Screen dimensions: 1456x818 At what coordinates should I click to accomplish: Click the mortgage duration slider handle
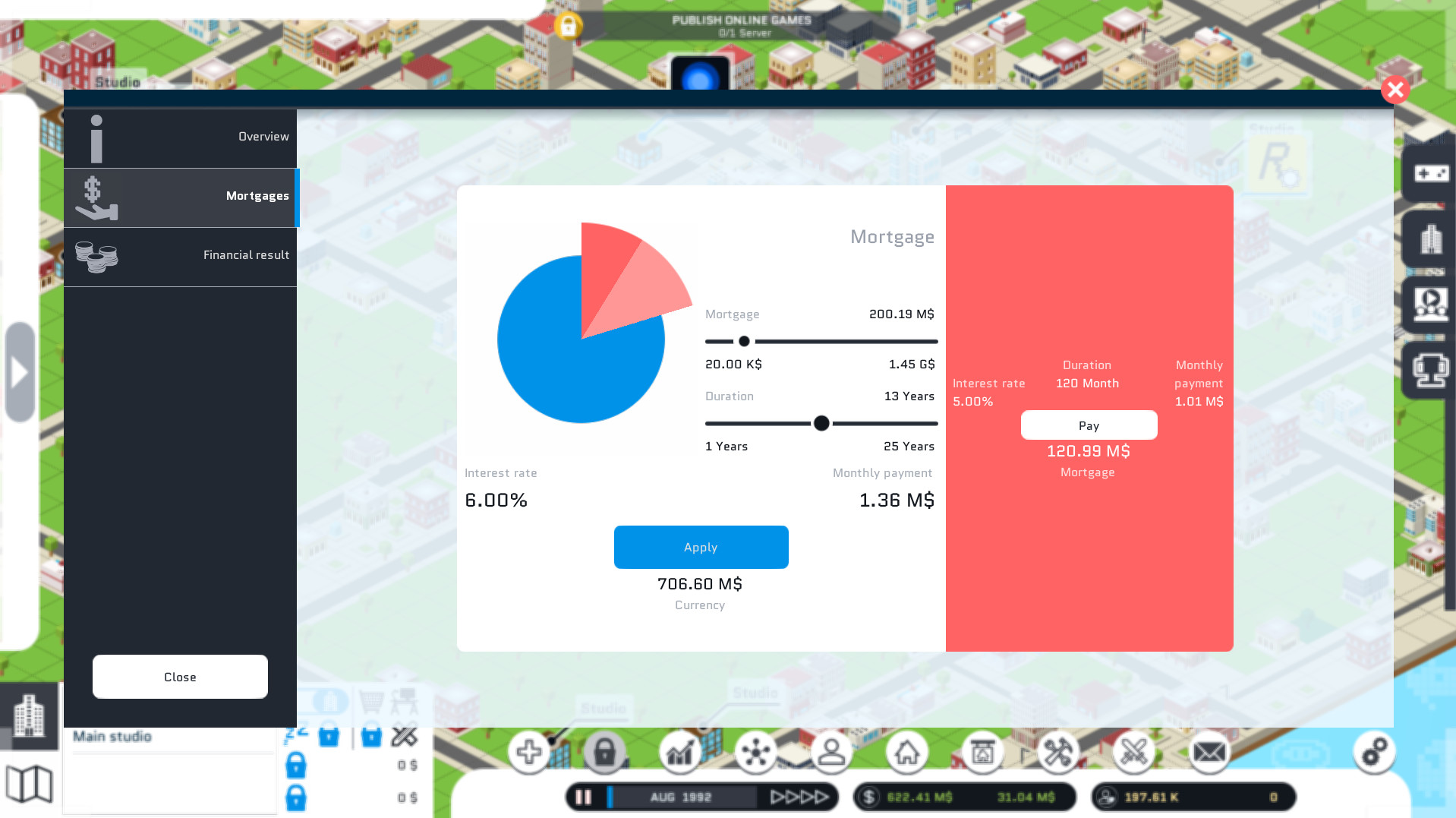click(x=821, y=424)
